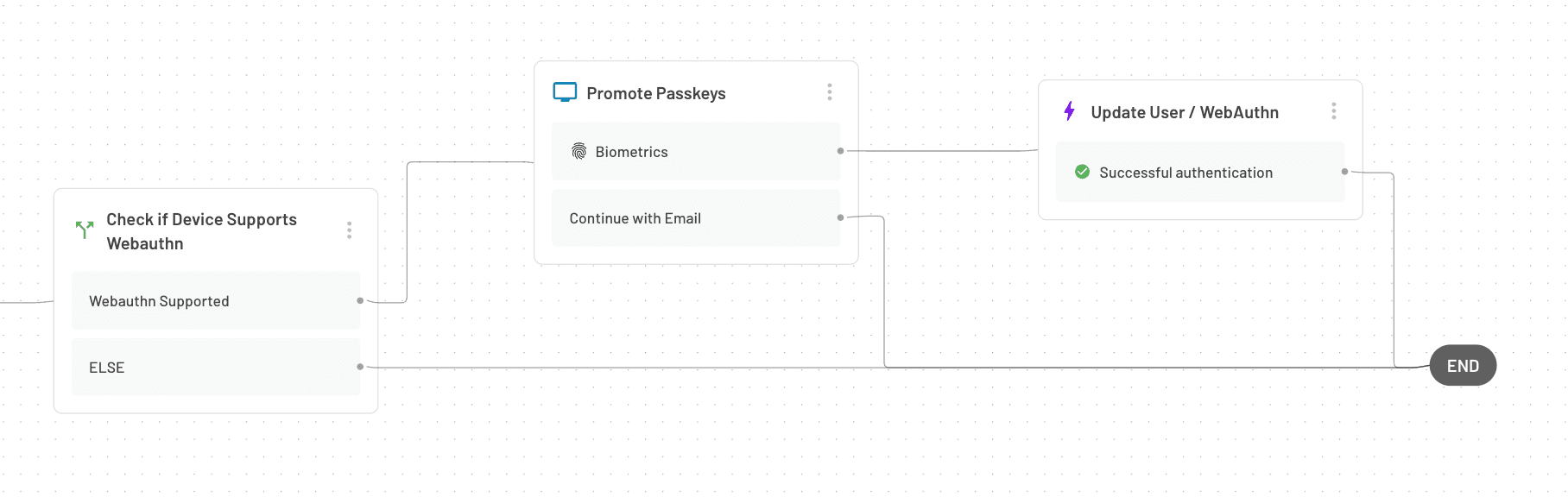Click the Biometrics output connector dot
Viewport: 1568px width, 497px height.
tap(840, 151)
